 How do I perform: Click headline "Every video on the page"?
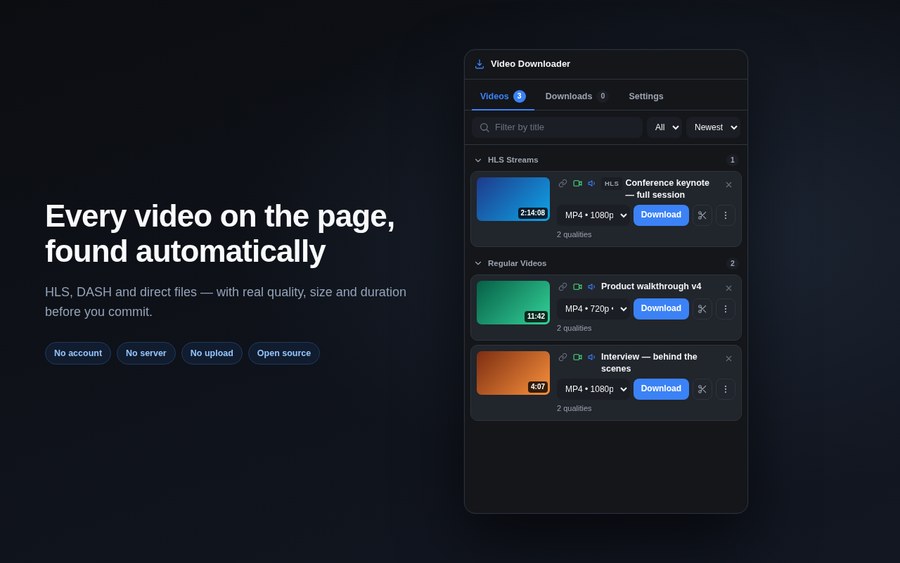tap(220, 216)
